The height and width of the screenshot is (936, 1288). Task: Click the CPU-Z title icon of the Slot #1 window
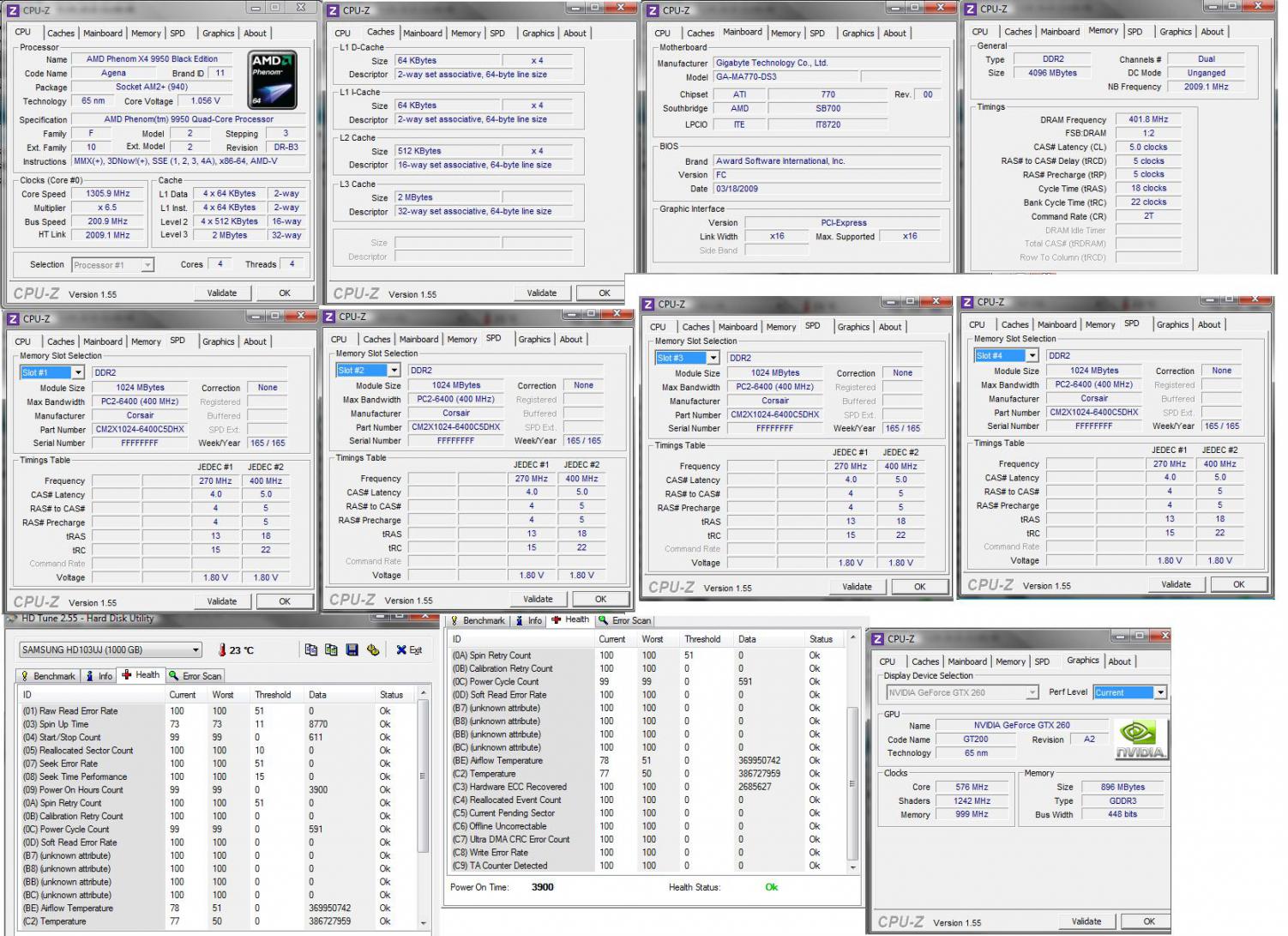coord(13,319)
